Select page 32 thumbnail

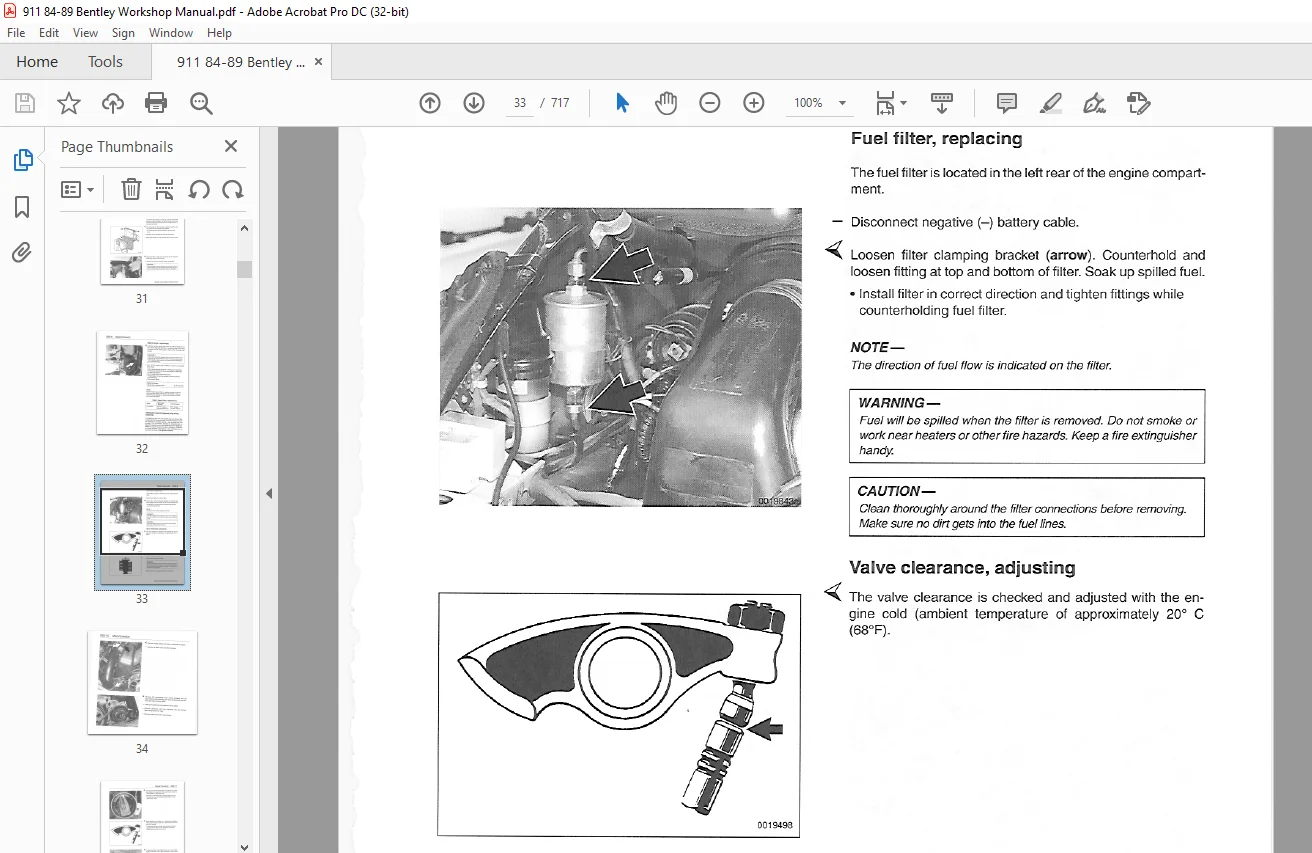pyautogui.click(x=142, y=383)
